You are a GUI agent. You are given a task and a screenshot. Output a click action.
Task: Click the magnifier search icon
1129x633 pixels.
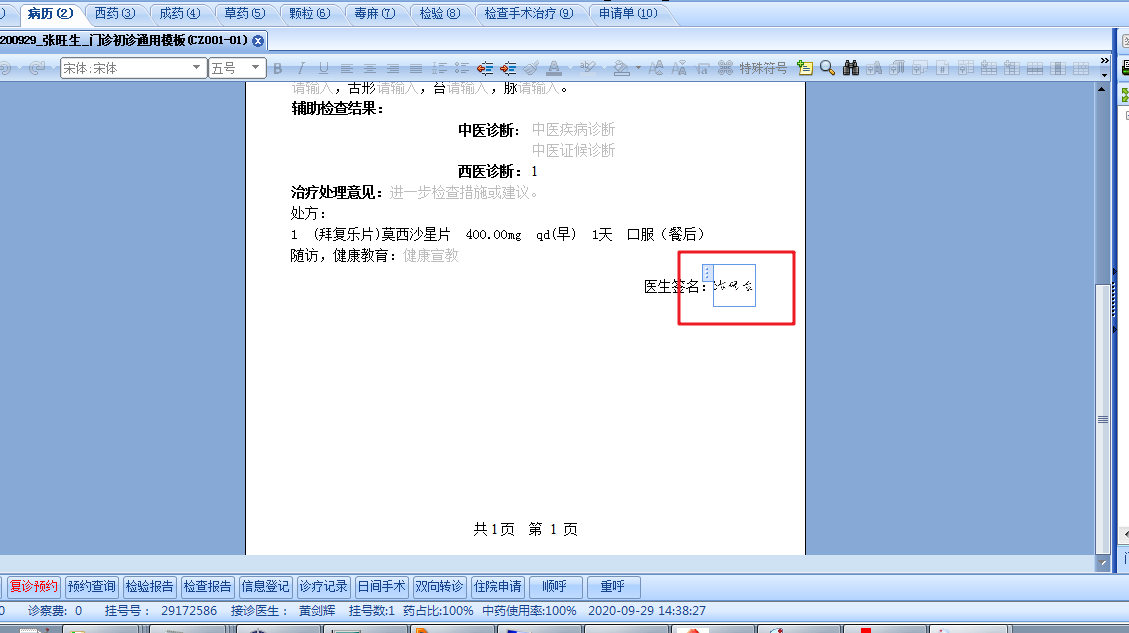click(827, 68)
